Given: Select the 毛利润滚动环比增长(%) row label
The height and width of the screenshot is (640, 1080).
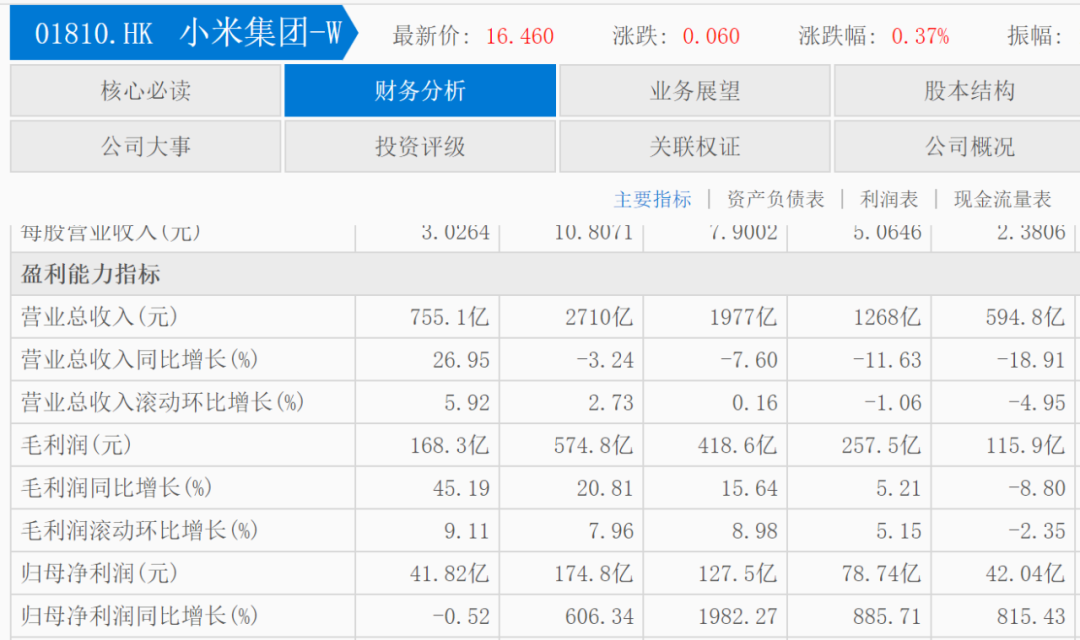Looking at the screenshot, I should click(139, 530).
